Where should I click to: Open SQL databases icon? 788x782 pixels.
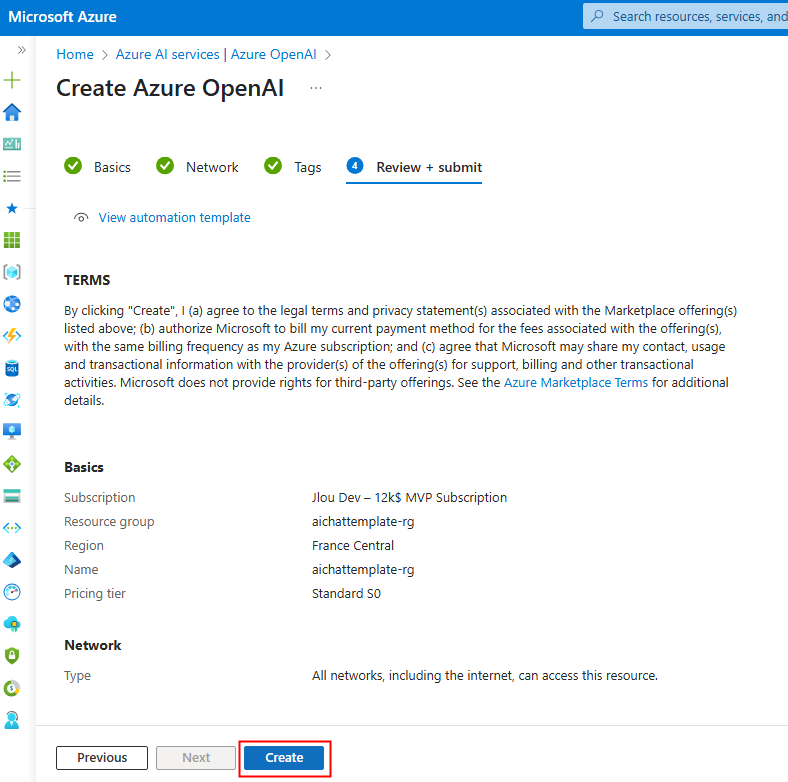12,368
